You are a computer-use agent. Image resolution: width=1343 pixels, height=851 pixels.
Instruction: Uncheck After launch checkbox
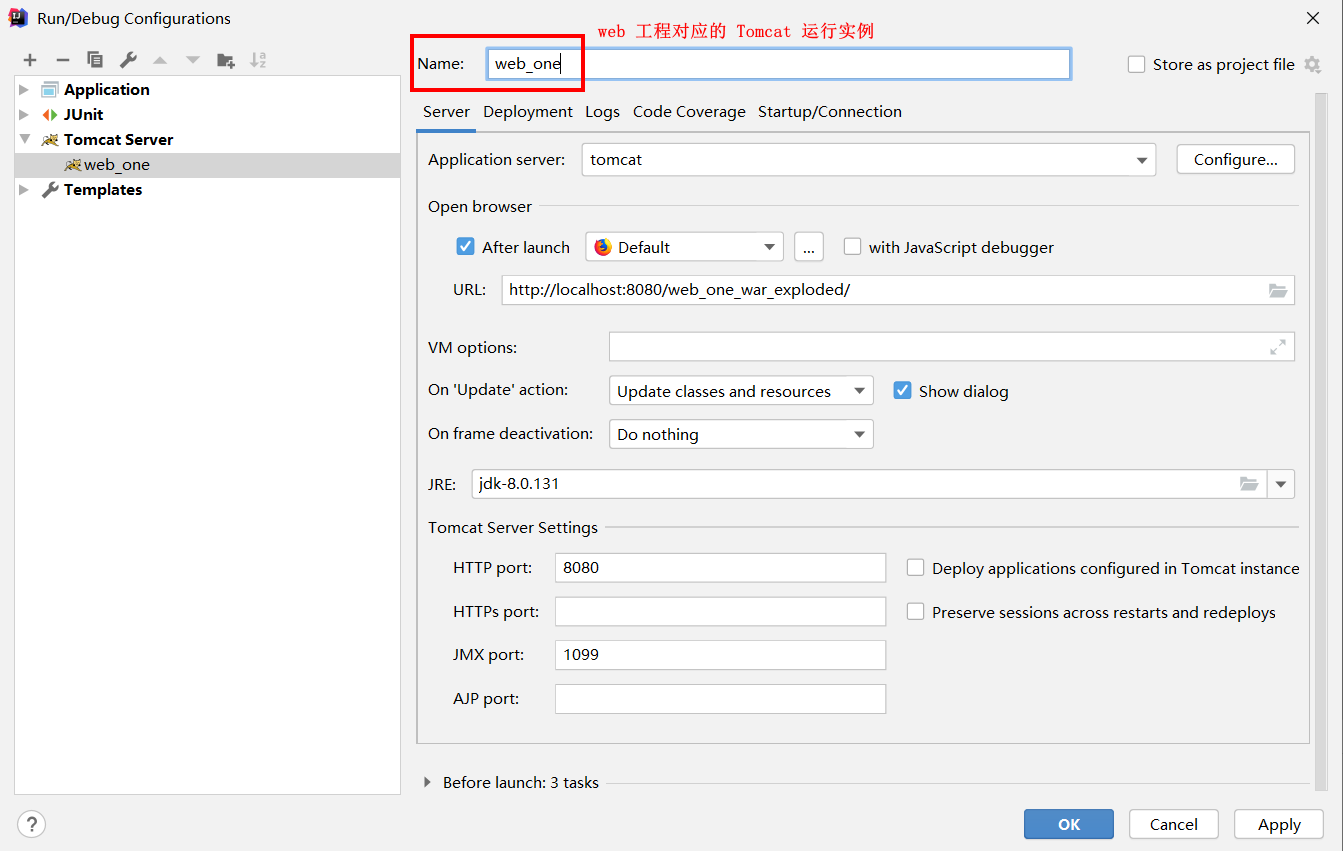pyautogui.click(x=465, y=246)
